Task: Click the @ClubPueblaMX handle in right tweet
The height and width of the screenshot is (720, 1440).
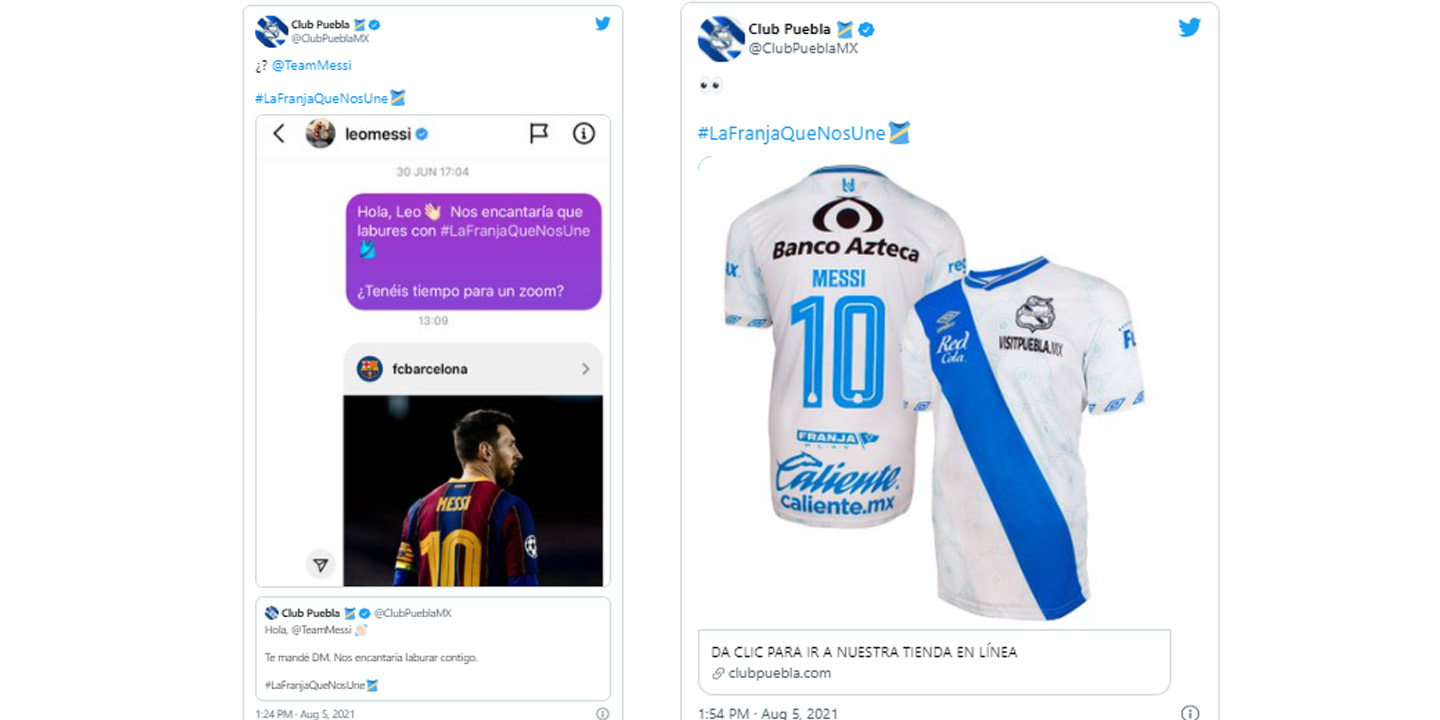Action: (803, 48)
